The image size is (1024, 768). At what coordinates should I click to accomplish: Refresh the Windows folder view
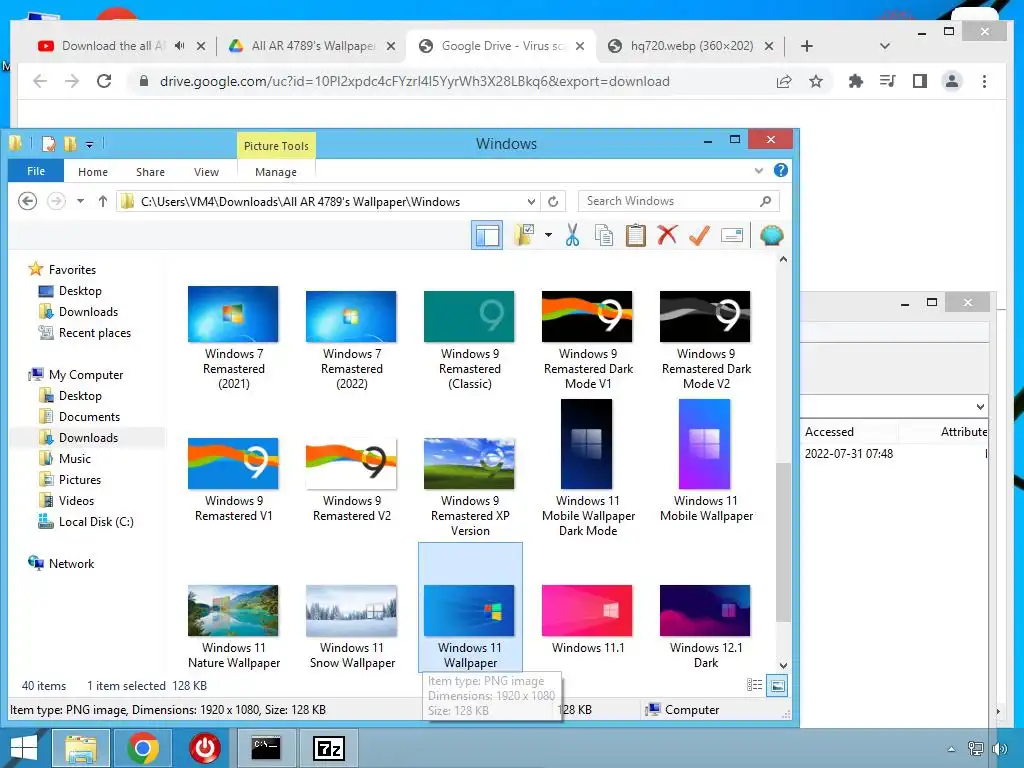coord(553,201)
